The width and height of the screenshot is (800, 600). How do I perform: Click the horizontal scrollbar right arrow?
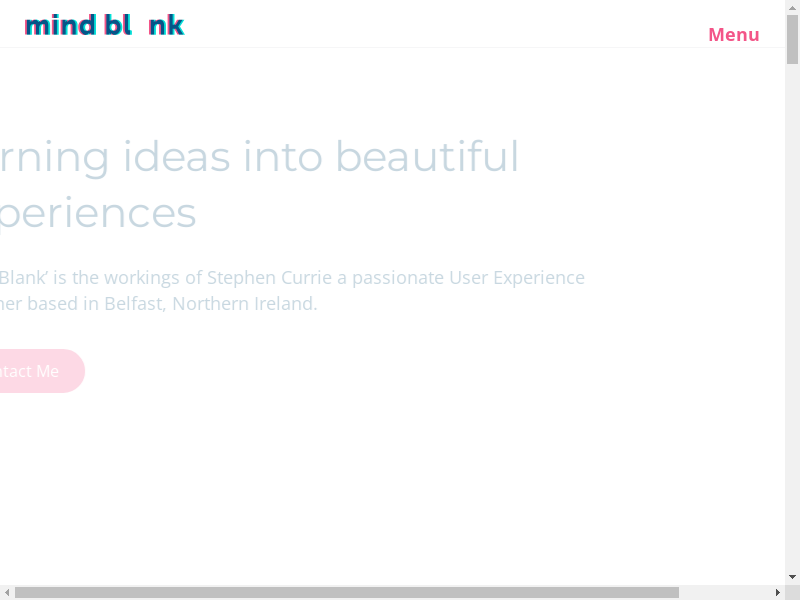point(777,592)
